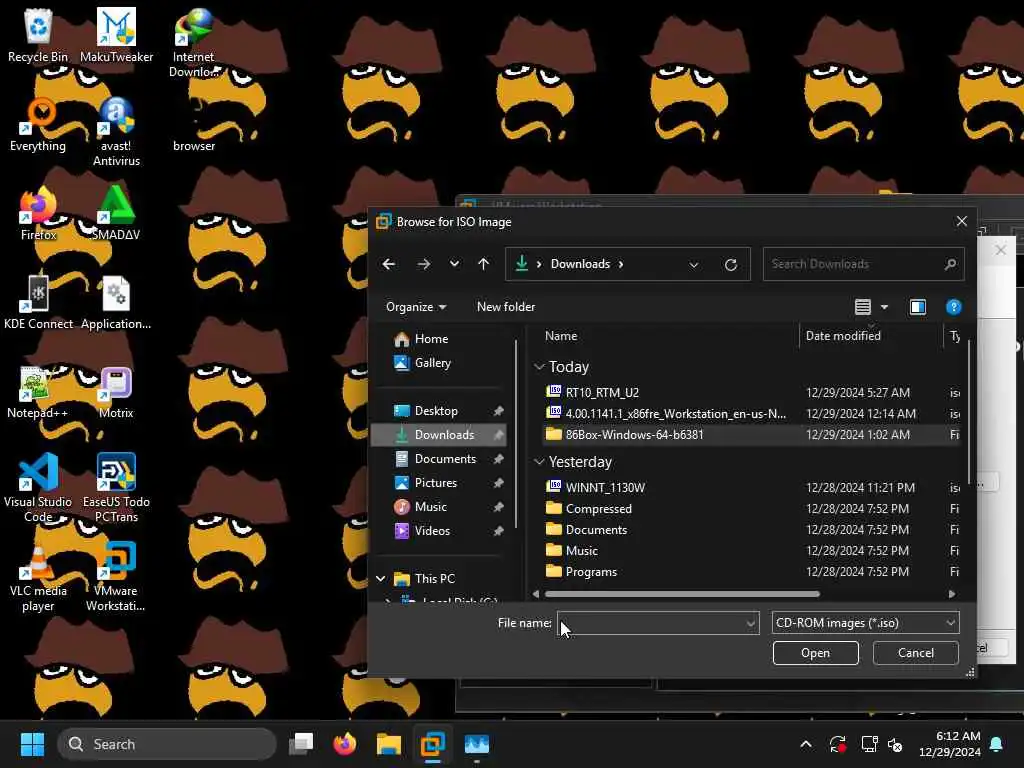Click the File name input field
Viewport: 1024px width, 768px height.
[x=658, y=623]
